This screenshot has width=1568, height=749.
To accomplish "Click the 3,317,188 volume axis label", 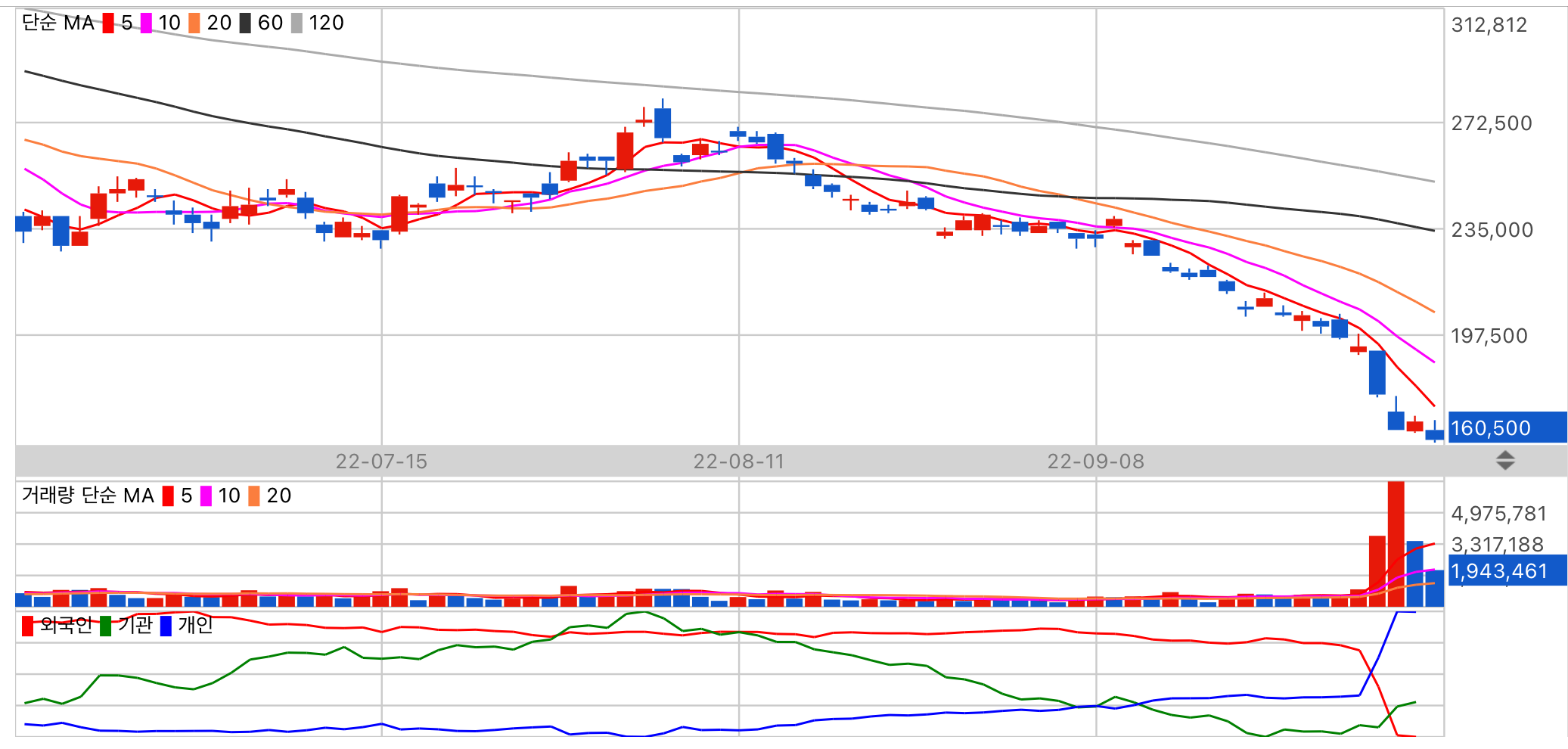I will [x=1498, y=544].
